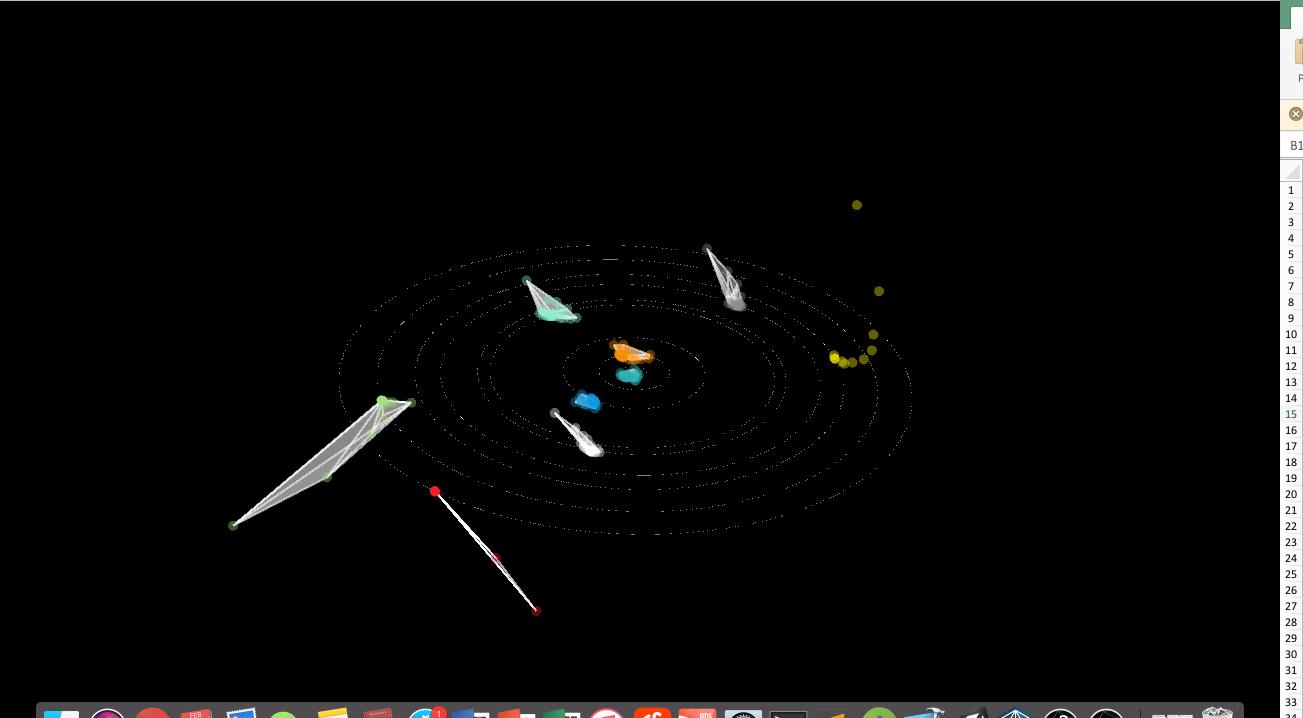Image resolution: width=1303 pixels, height=718 pixels.
Task: Open Twitter with notification badge
Action: point(425,714)
